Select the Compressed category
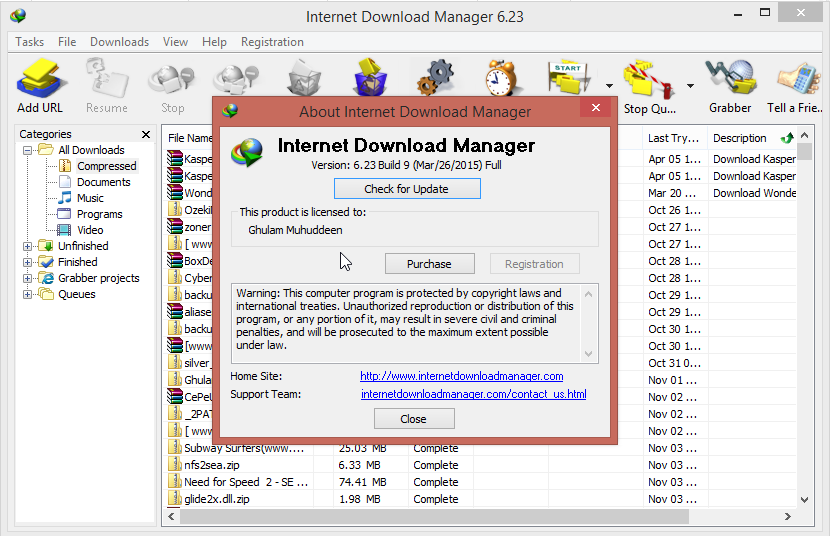Image resolution: width=830 pixels, height=536 pixels. tap(107, 166)
